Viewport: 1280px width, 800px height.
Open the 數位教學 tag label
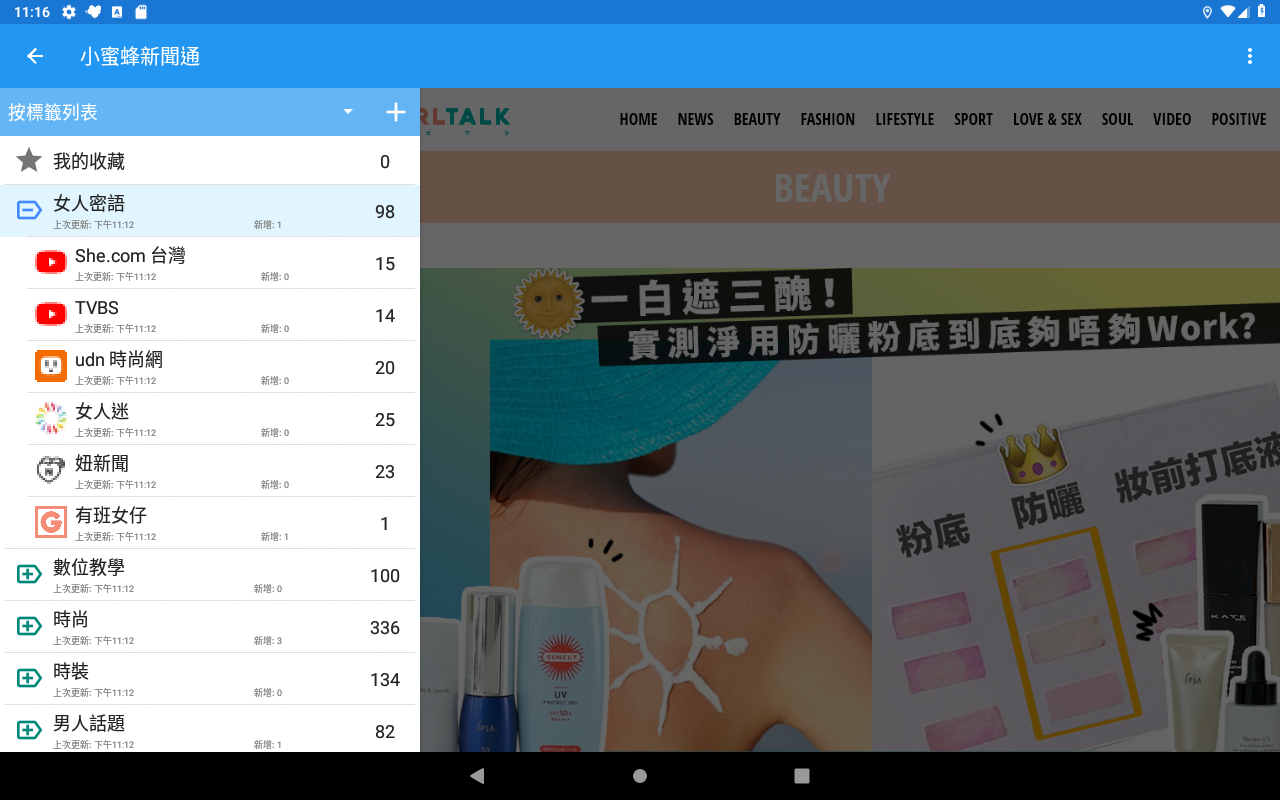(89, 567)
